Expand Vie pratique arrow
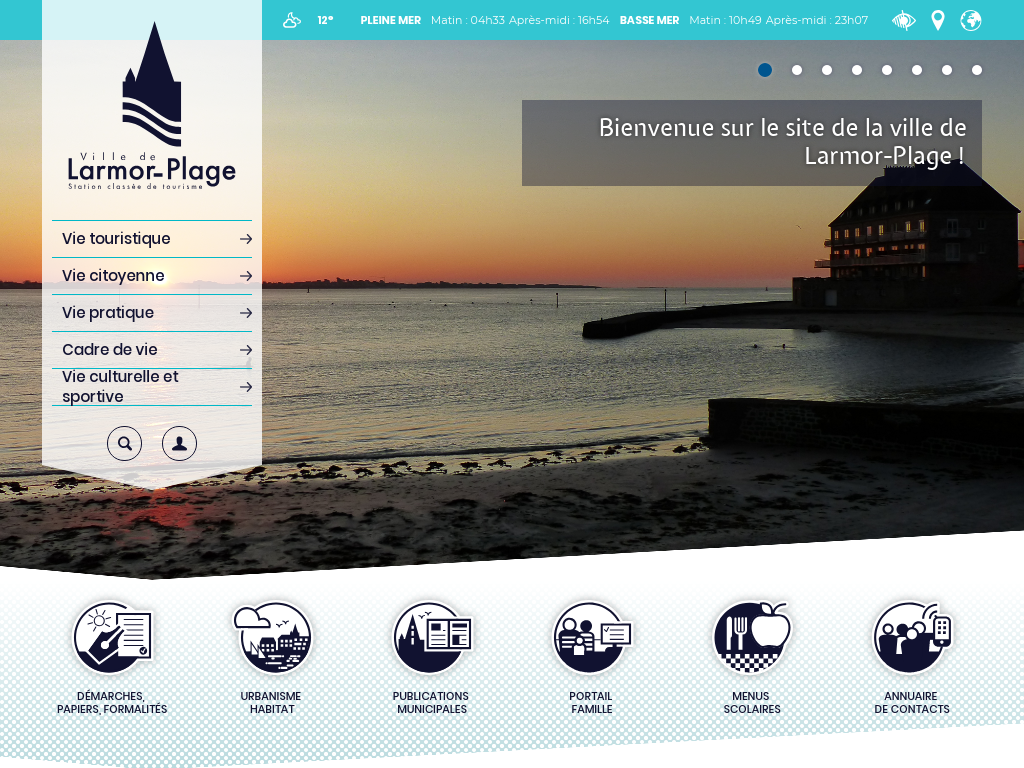 click(x=246, y=313)
